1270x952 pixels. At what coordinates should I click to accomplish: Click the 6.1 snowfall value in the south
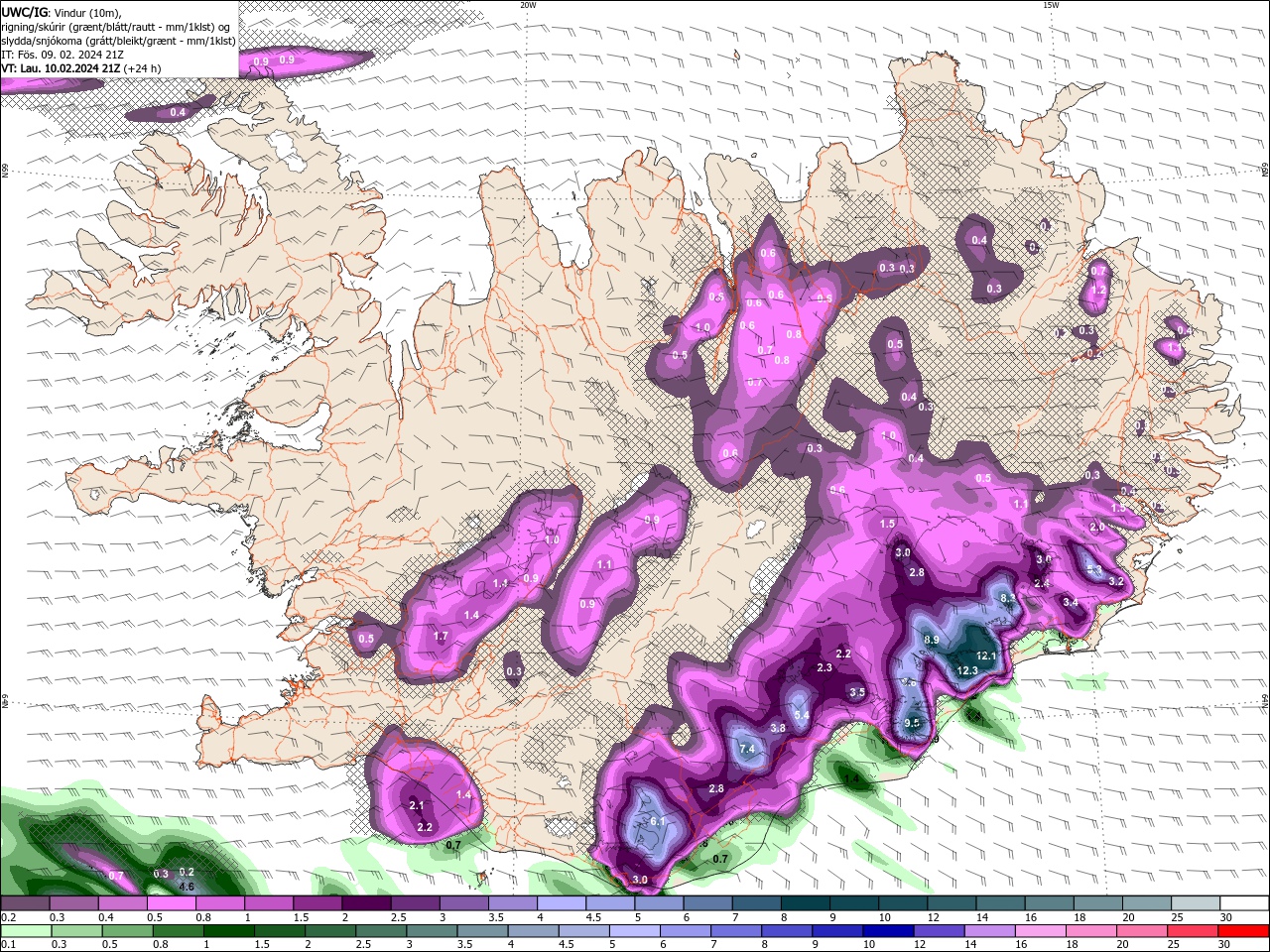click(658, 822)
